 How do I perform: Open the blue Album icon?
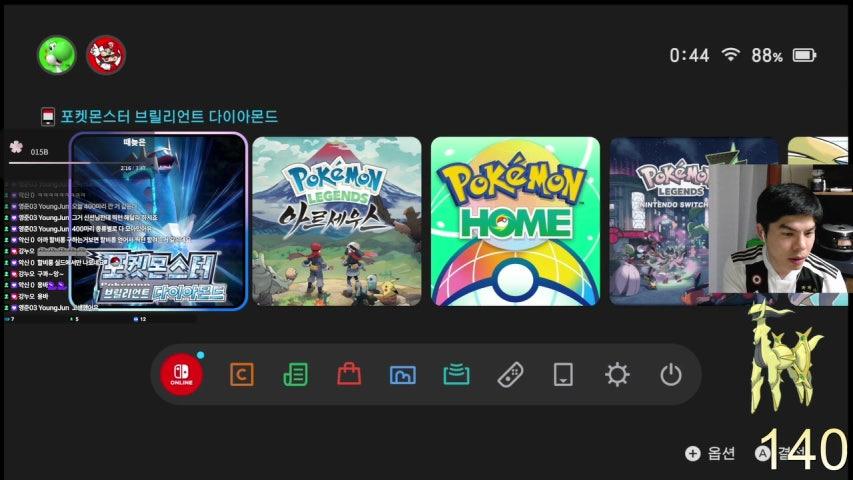[403, 374]
